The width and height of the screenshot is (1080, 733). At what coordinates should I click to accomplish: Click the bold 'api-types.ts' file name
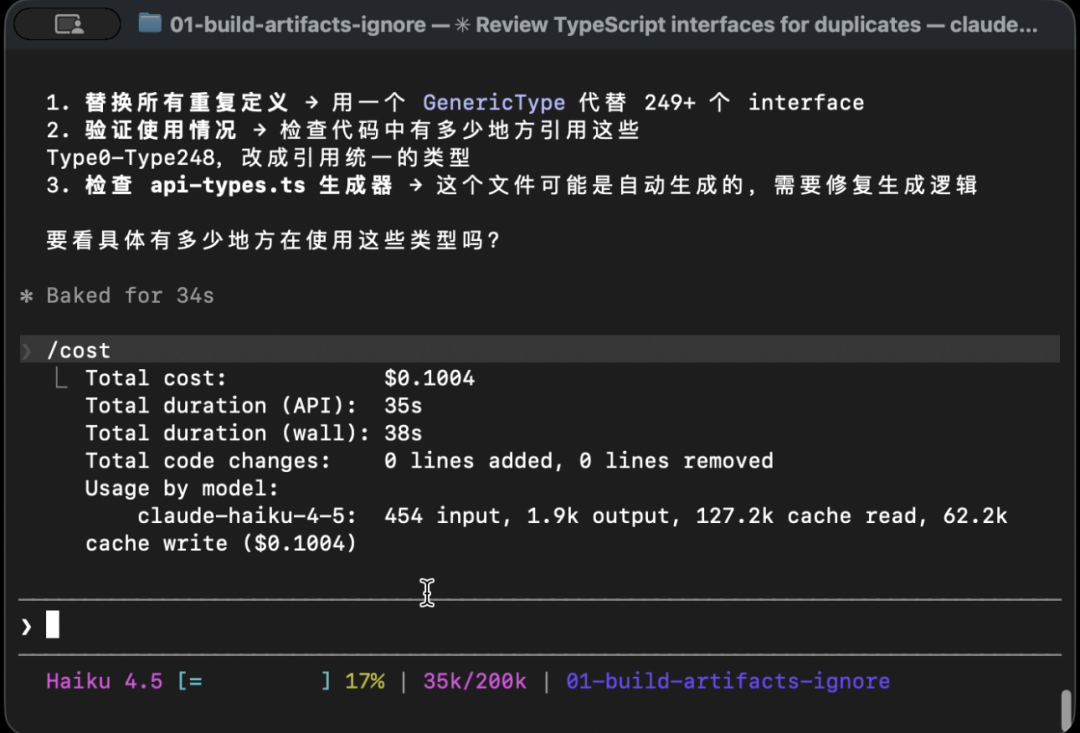[227, 185]
